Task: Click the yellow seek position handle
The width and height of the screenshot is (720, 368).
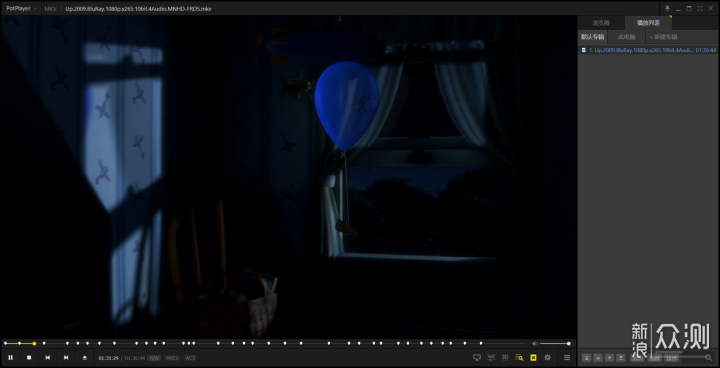Action: (34, 344)
